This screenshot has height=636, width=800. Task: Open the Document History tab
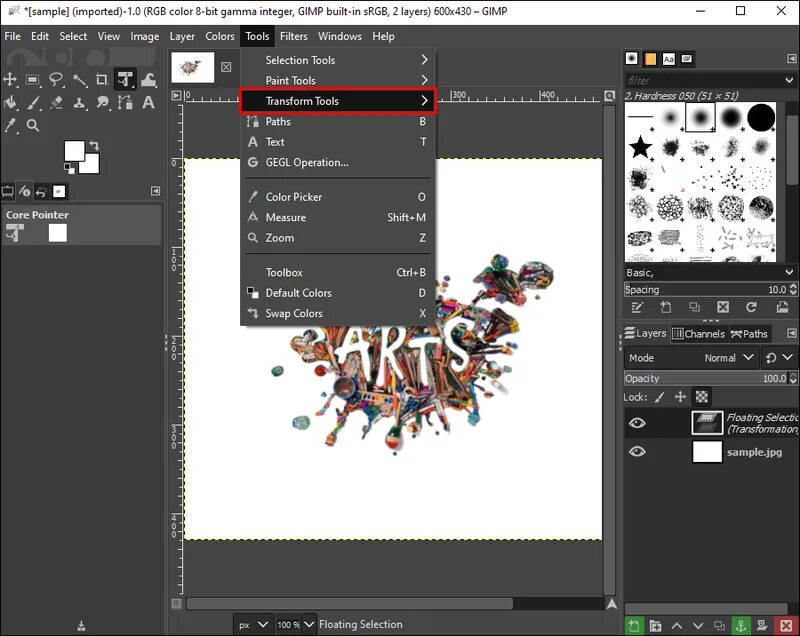pos(687,59)
